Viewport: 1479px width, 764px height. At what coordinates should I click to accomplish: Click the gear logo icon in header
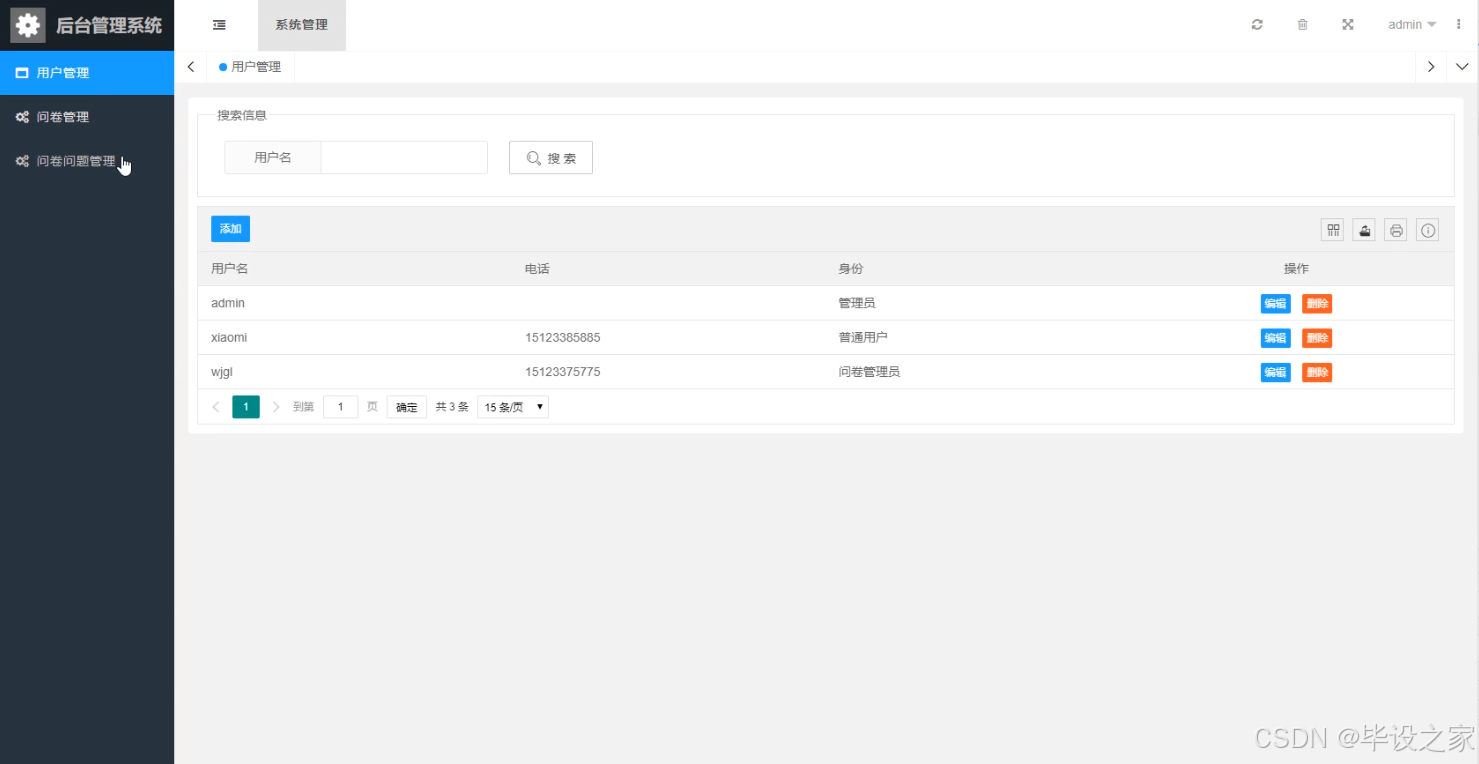coord(28,25)
